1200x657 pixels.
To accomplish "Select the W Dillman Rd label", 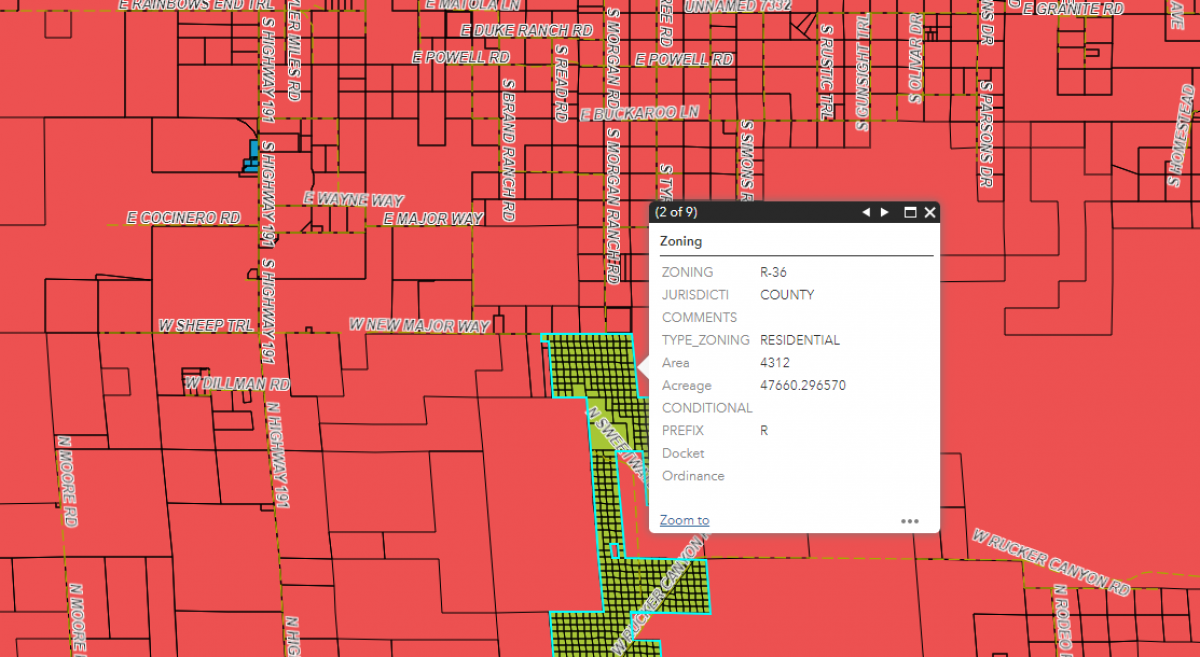I will coord(236,383).
